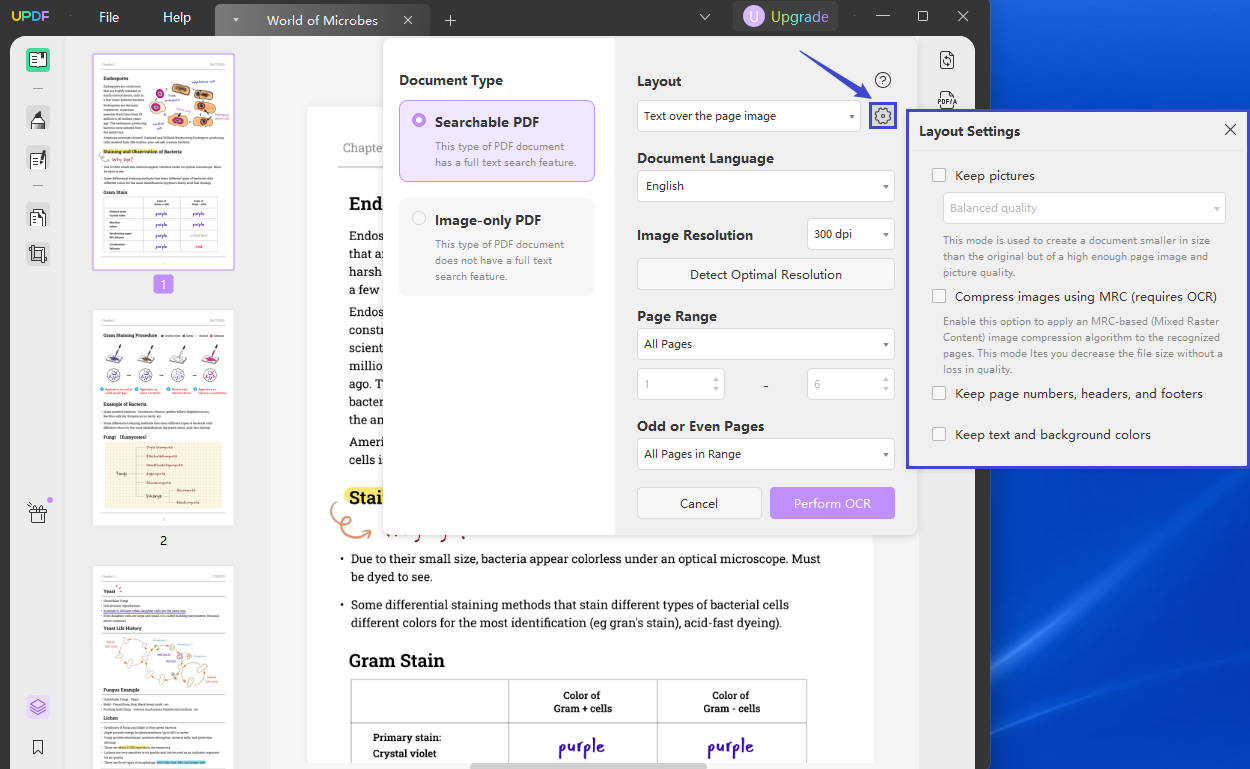Click the Perform OCR button

click(x=832, y=503)
